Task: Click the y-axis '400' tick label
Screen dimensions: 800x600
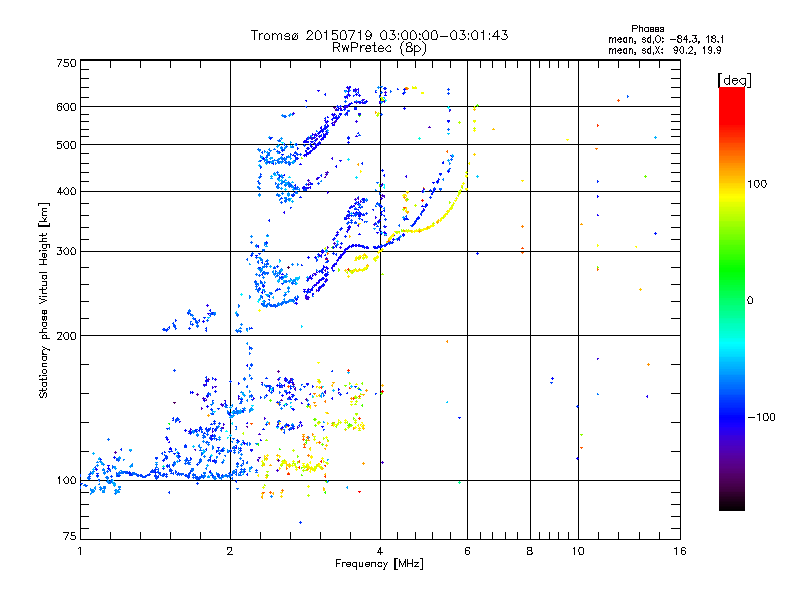Action: pos(66,191)
